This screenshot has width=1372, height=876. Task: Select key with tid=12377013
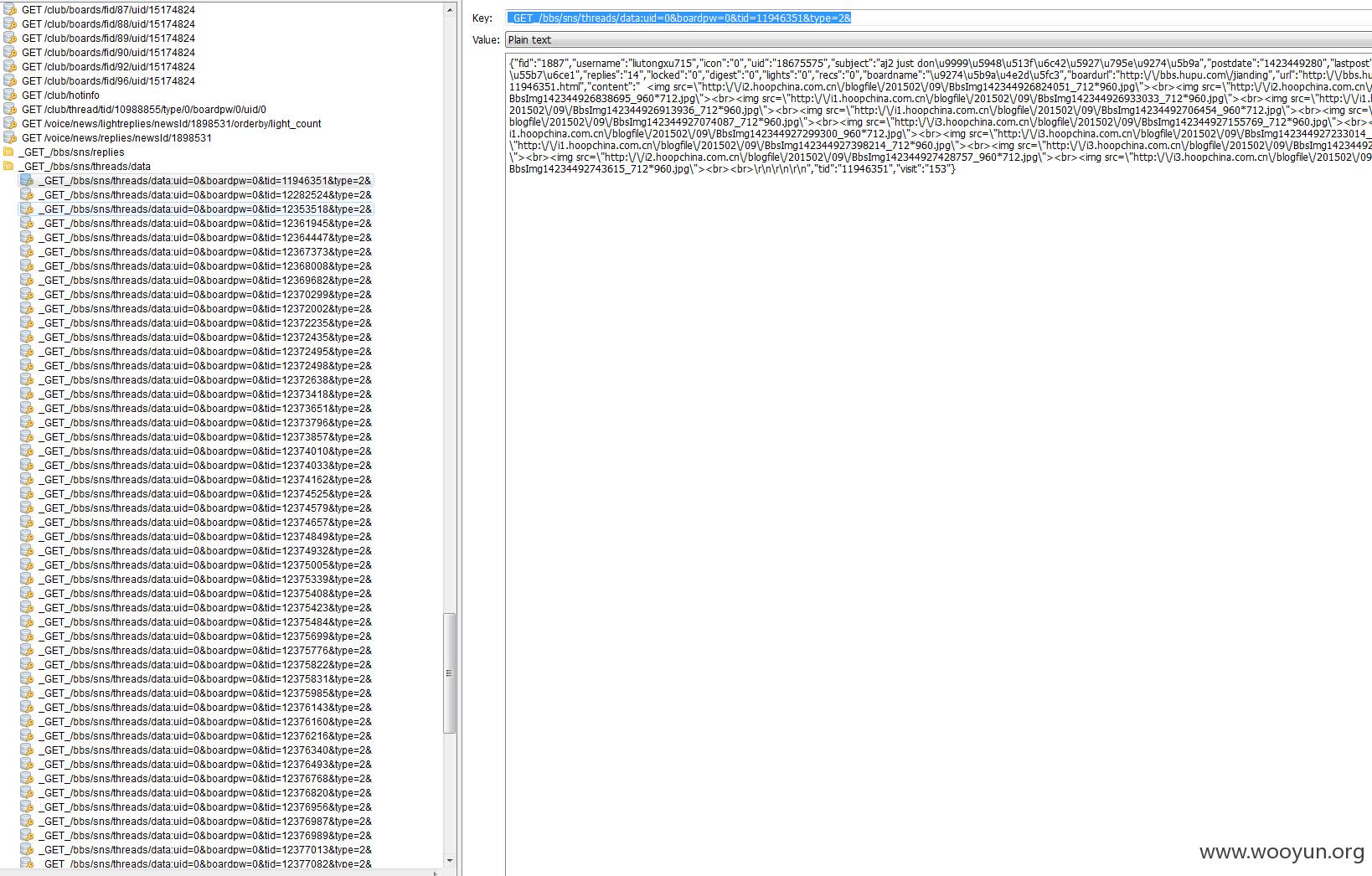205,849
